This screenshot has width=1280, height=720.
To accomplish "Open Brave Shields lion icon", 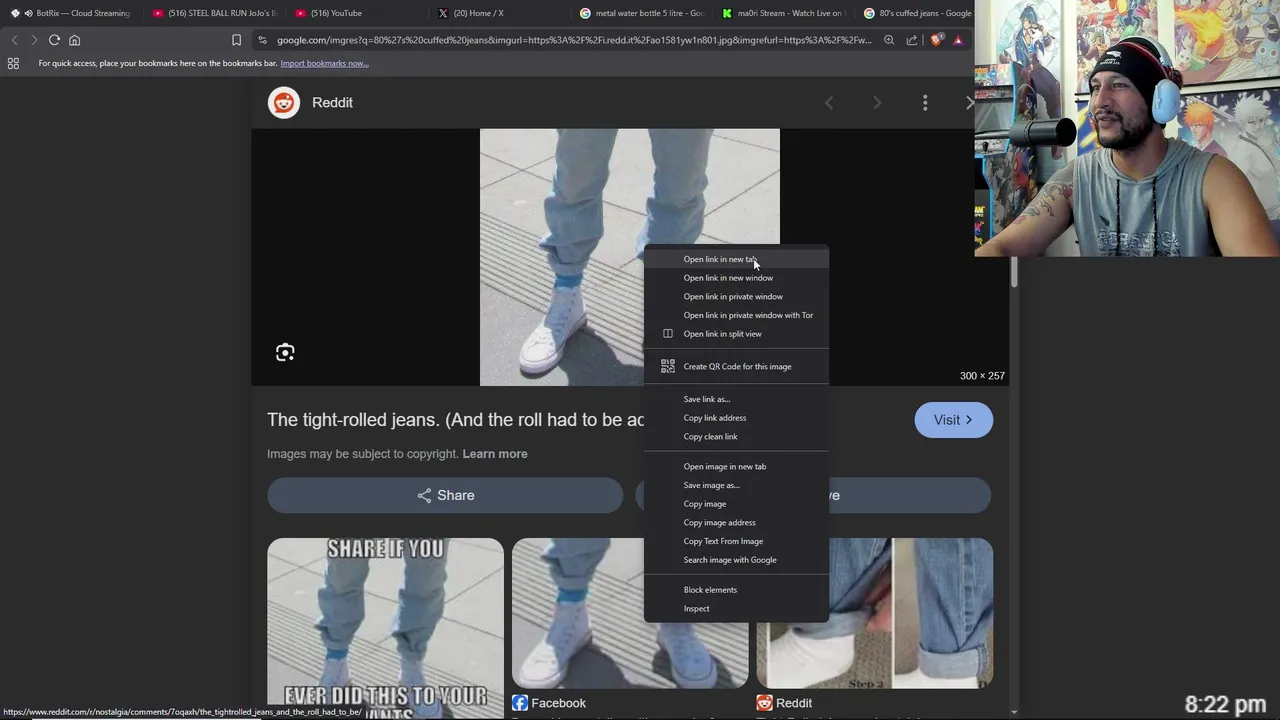I will pyautogui.click(x=936, y=40).
